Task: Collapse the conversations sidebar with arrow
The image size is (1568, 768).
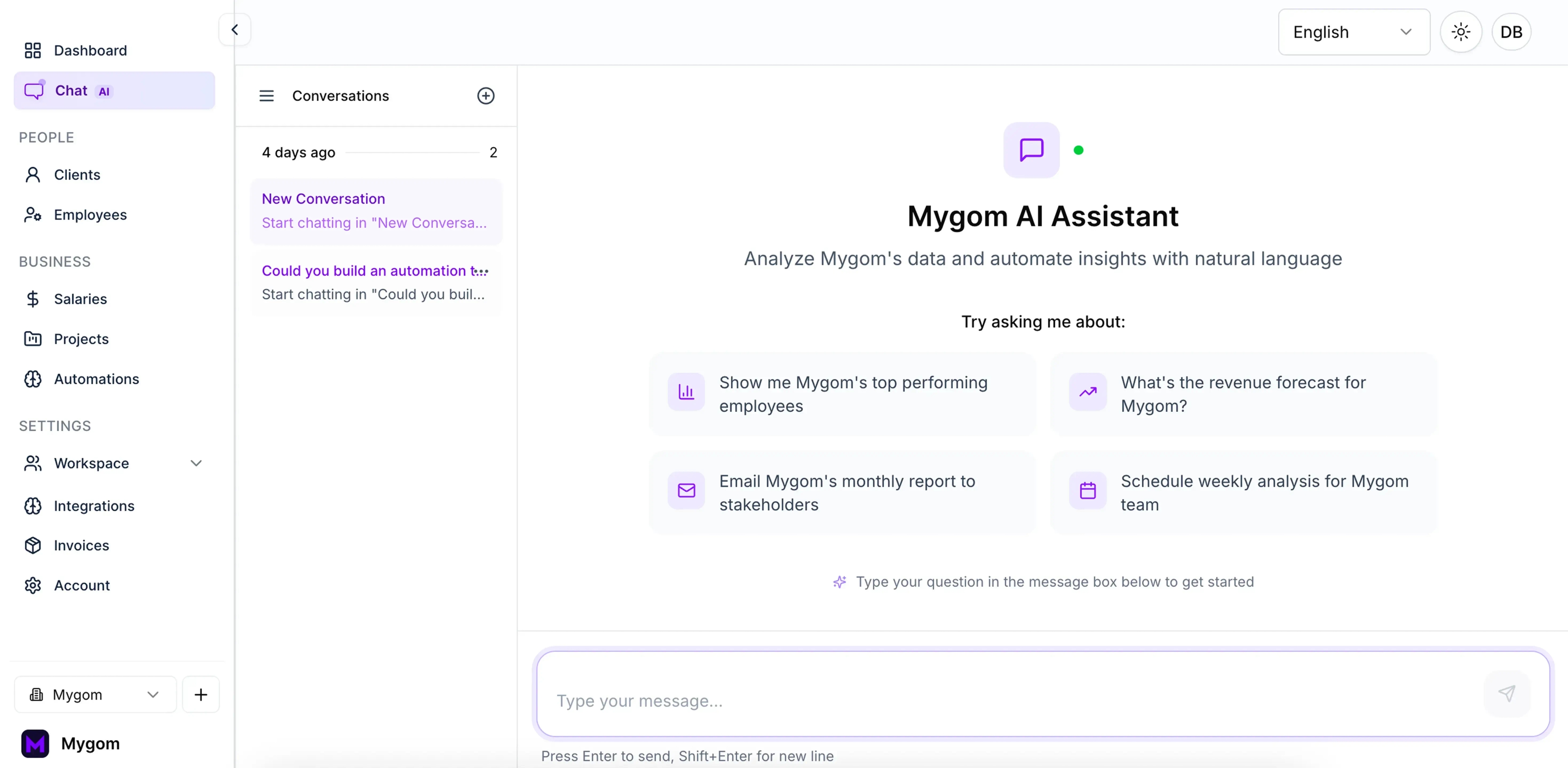Action: pos(234,29)
